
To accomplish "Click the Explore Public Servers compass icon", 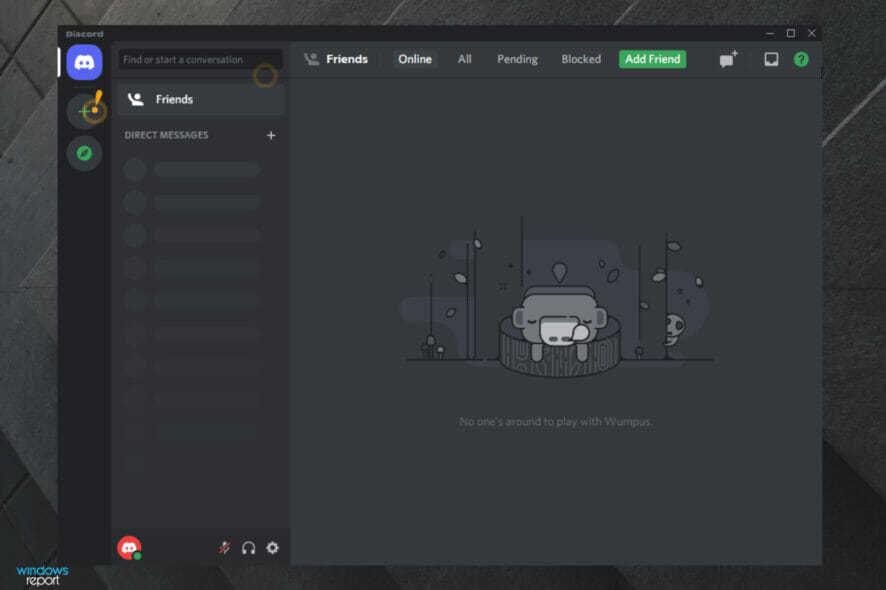I will point(84,152).
